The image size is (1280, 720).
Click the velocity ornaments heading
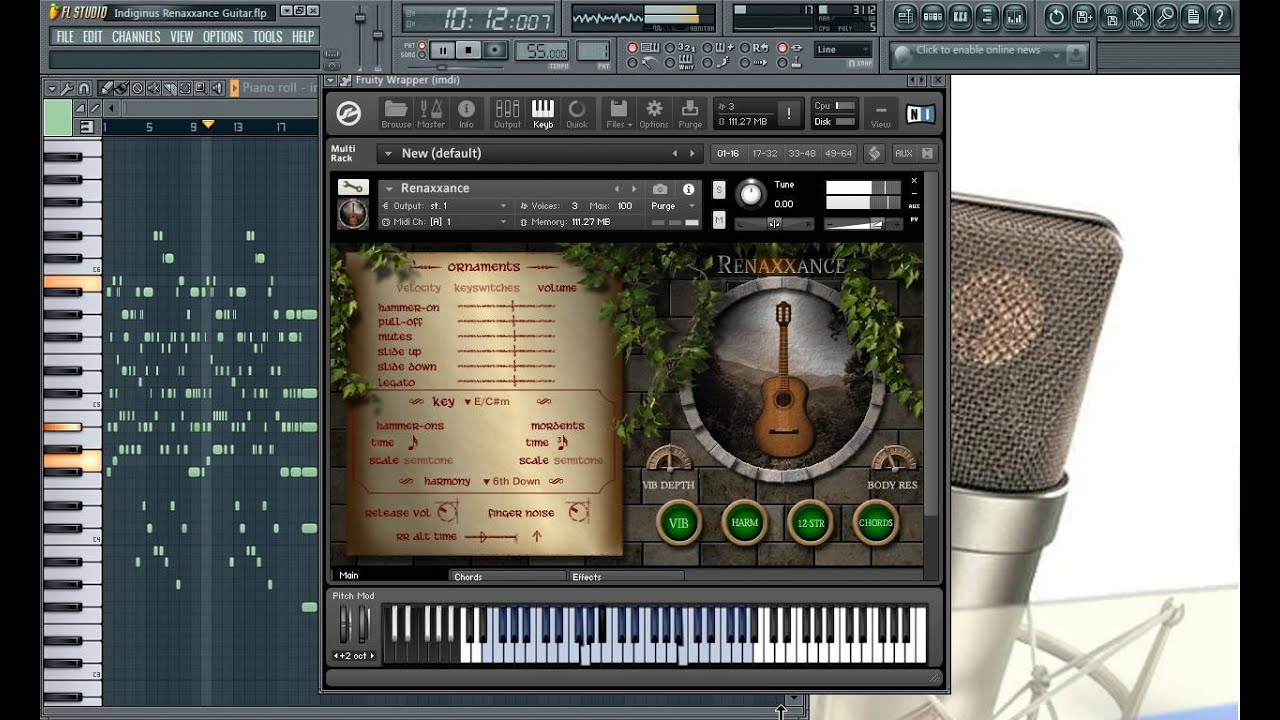tap(418, 288)
